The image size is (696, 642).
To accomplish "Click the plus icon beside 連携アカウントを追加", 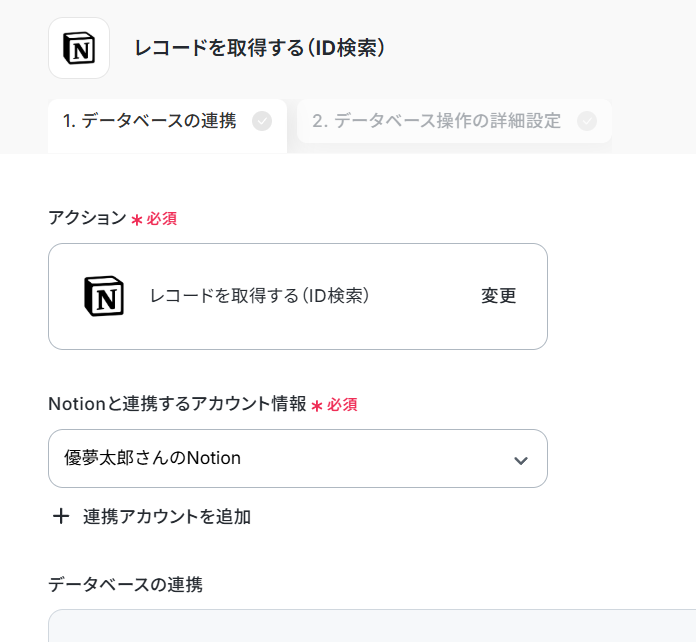I will coord(61,516).
